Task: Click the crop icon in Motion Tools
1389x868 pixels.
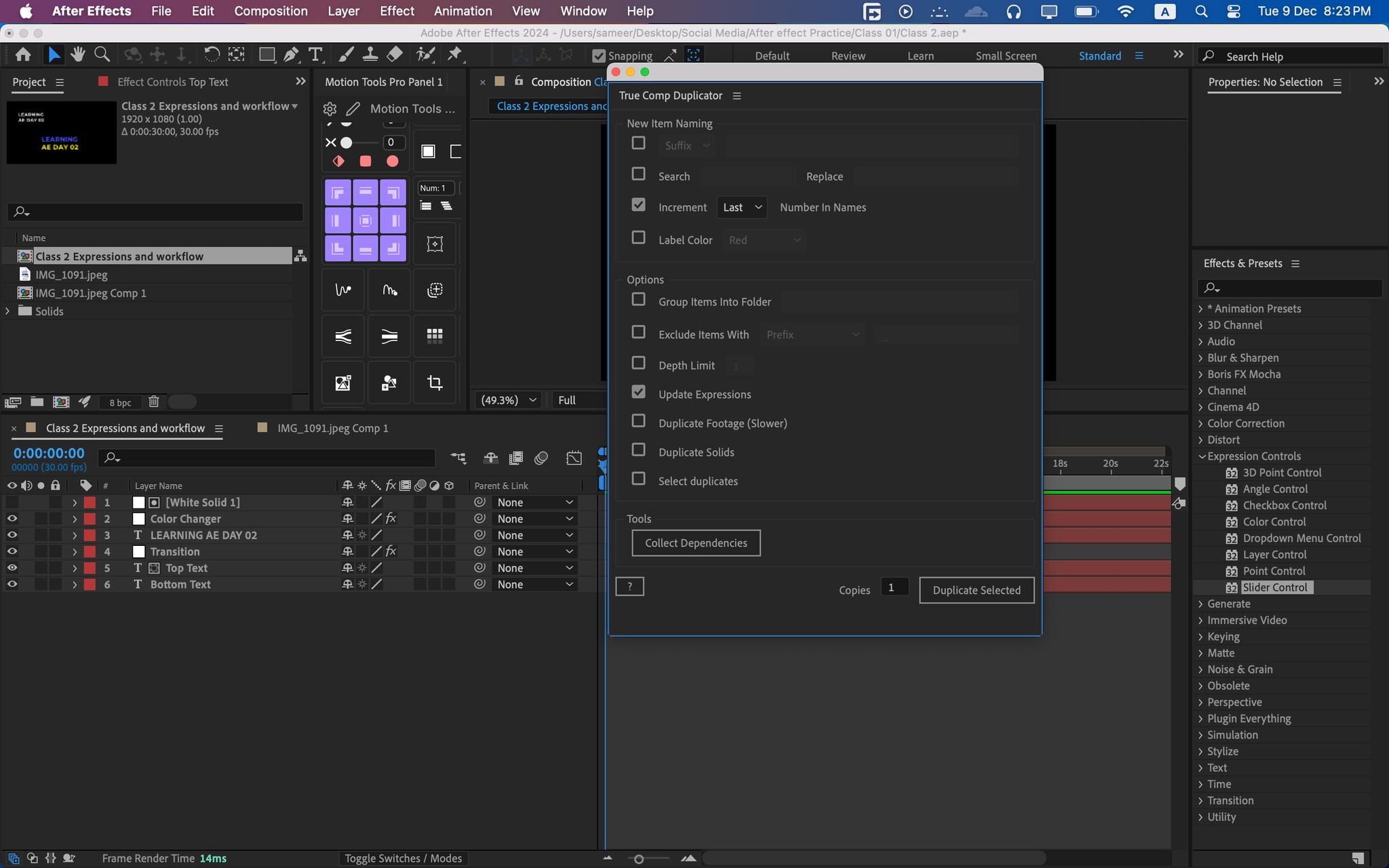Action: 435,382
